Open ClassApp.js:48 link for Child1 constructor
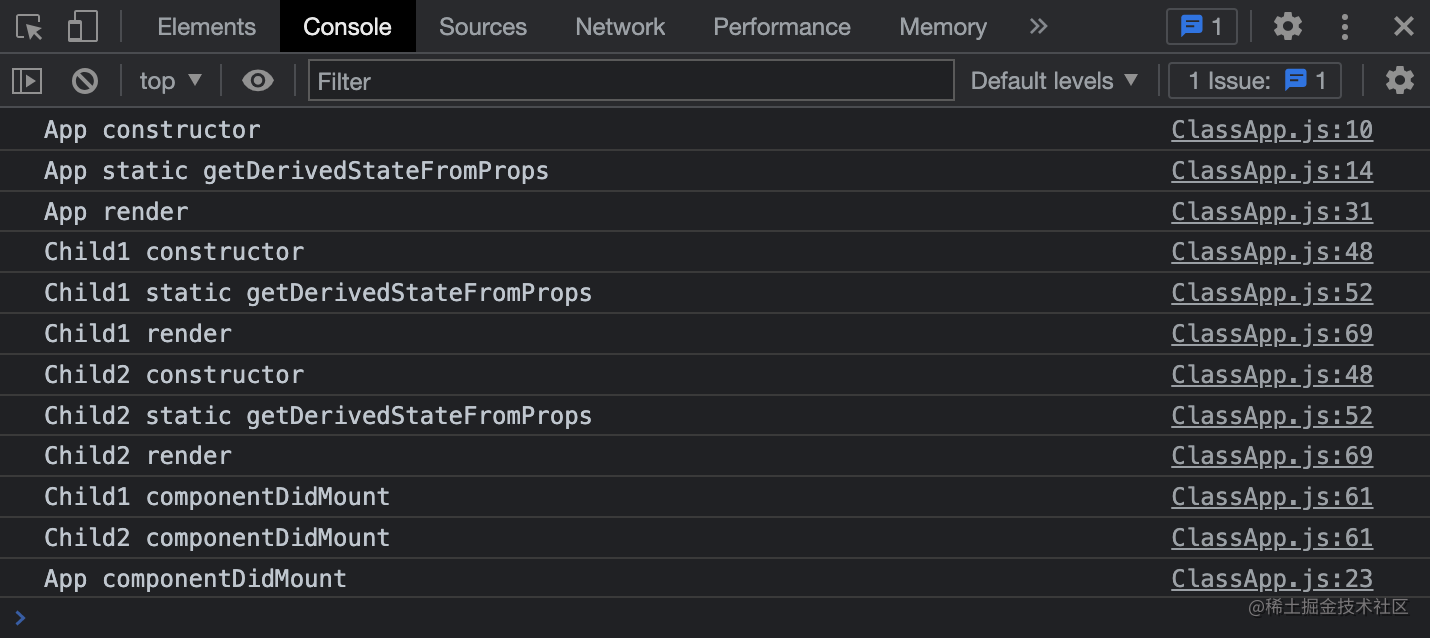The width and height of the screenshot is (1430, 638). (1272, 252)
